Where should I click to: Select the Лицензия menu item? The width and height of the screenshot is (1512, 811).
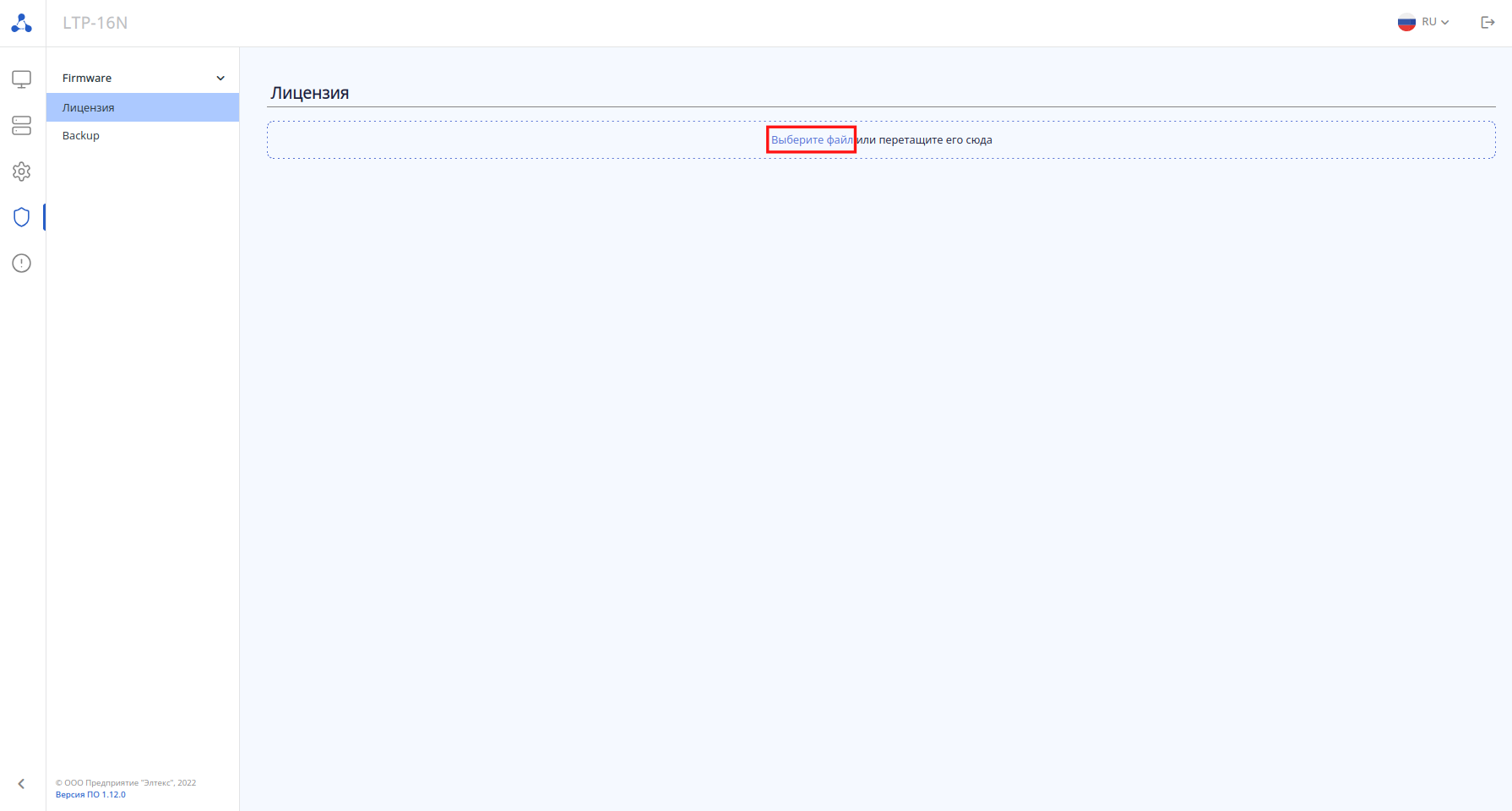click(143, 107)
